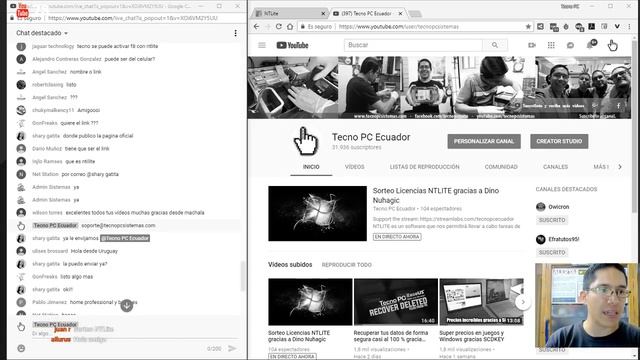This screenshot has height=360, width=640.
Task: Open YouTube messages icon
Action: pos(570,45)
